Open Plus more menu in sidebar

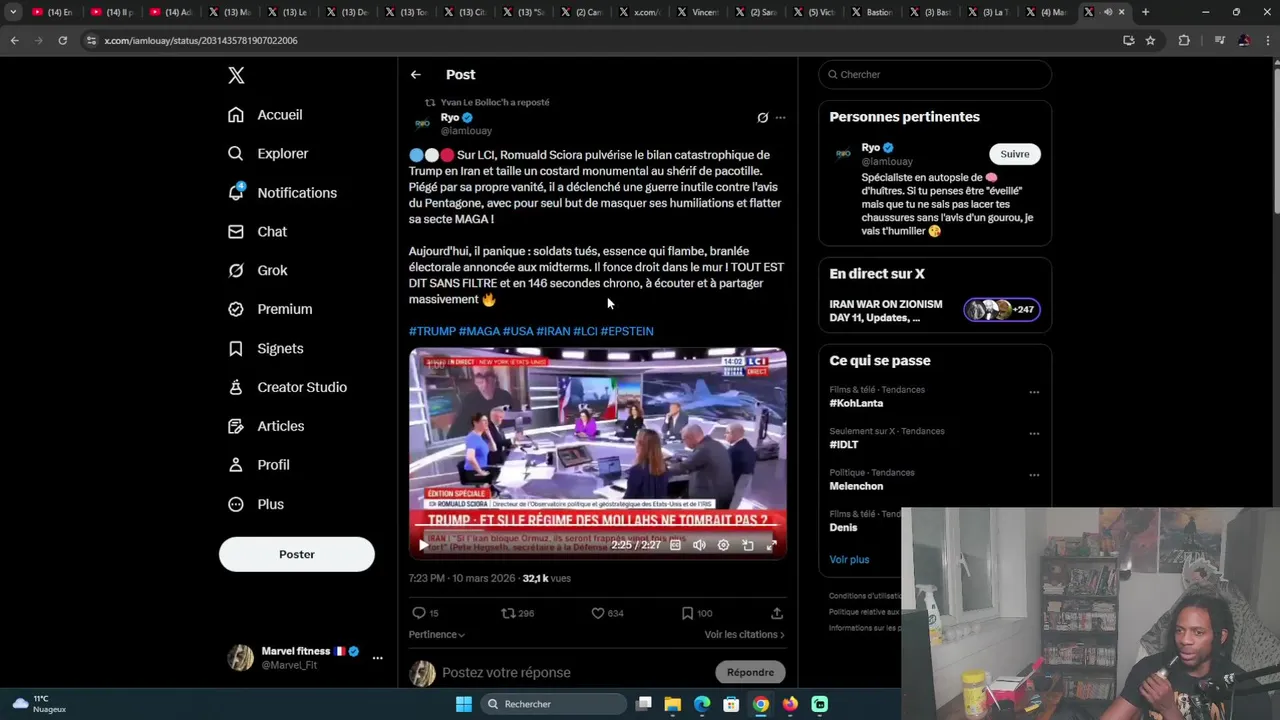236,504
